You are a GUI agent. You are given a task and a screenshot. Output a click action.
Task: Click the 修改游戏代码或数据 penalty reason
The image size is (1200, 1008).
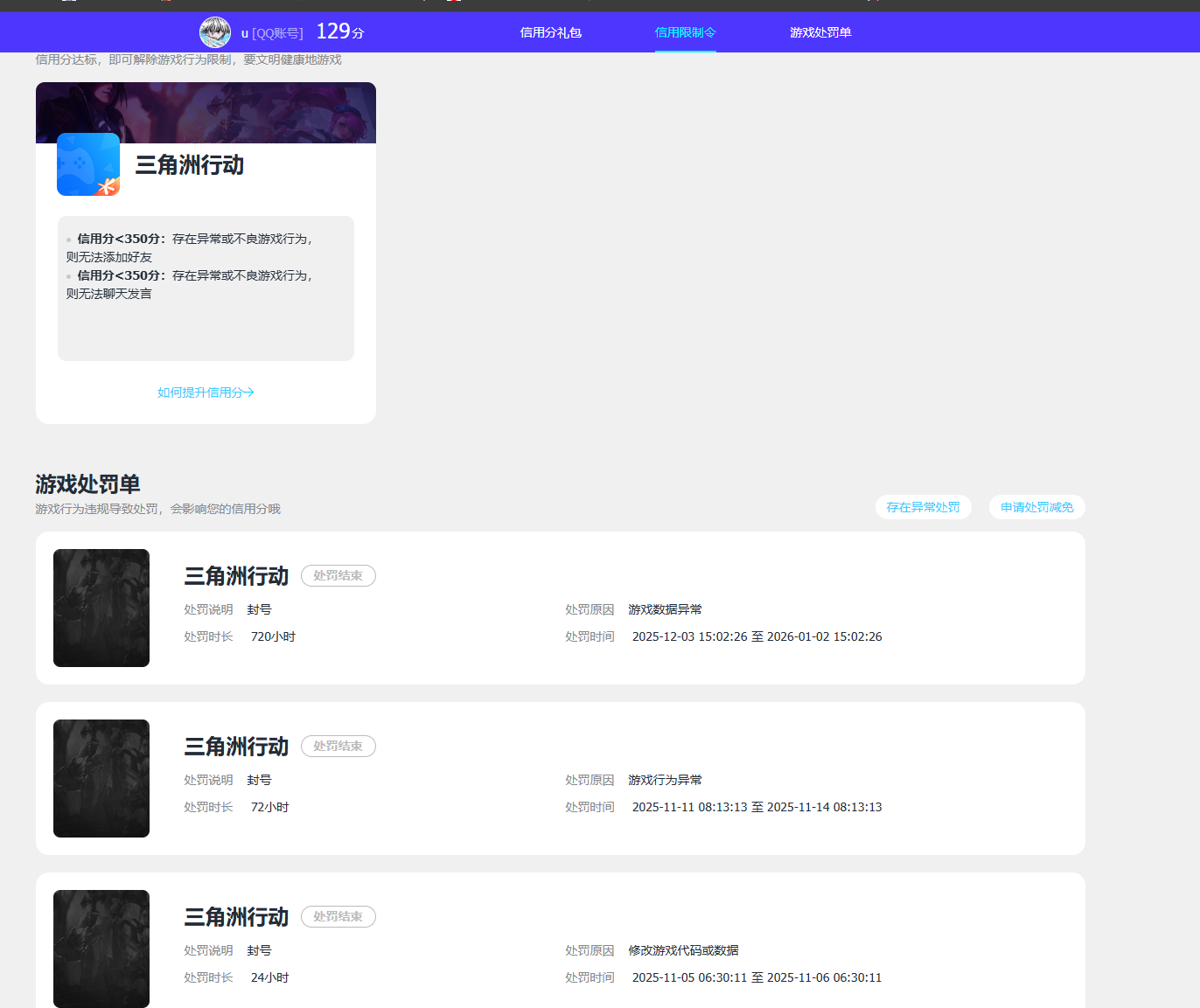point(684,950)
